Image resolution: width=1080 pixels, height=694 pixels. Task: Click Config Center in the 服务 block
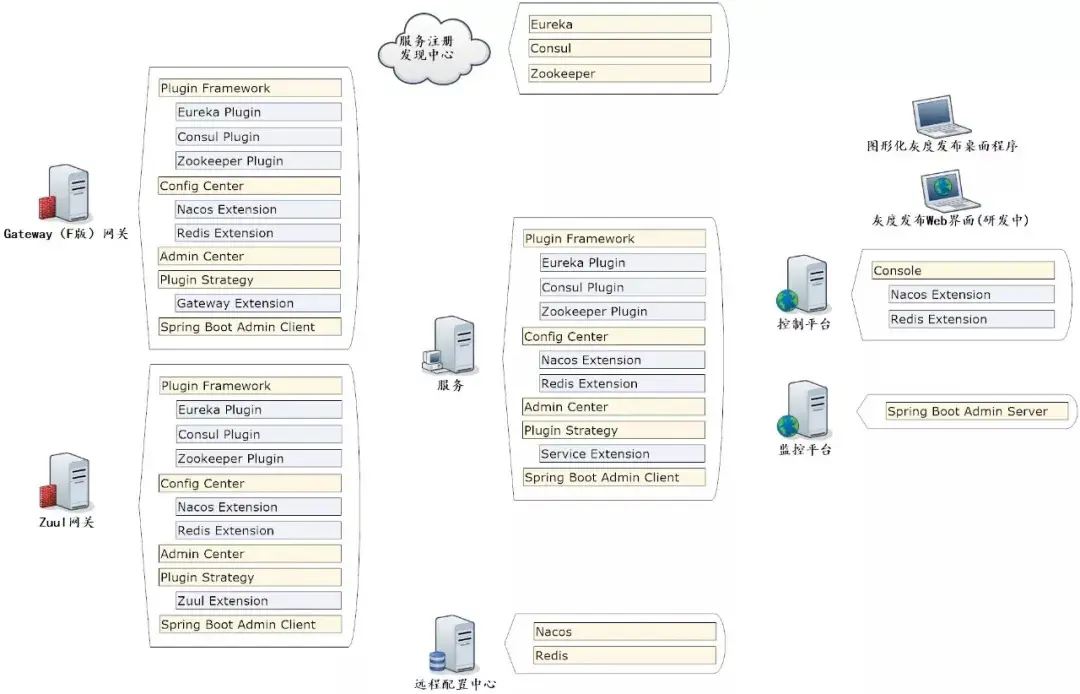pyautogui.click(x=614, y=336)
